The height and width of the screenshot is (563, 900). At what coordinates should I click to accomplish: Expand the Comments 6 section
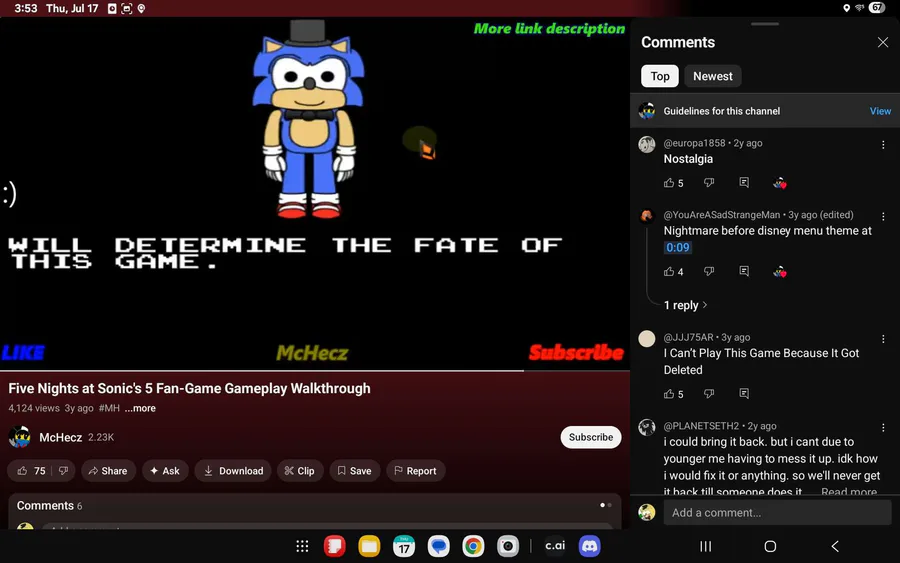coord(315,506)
